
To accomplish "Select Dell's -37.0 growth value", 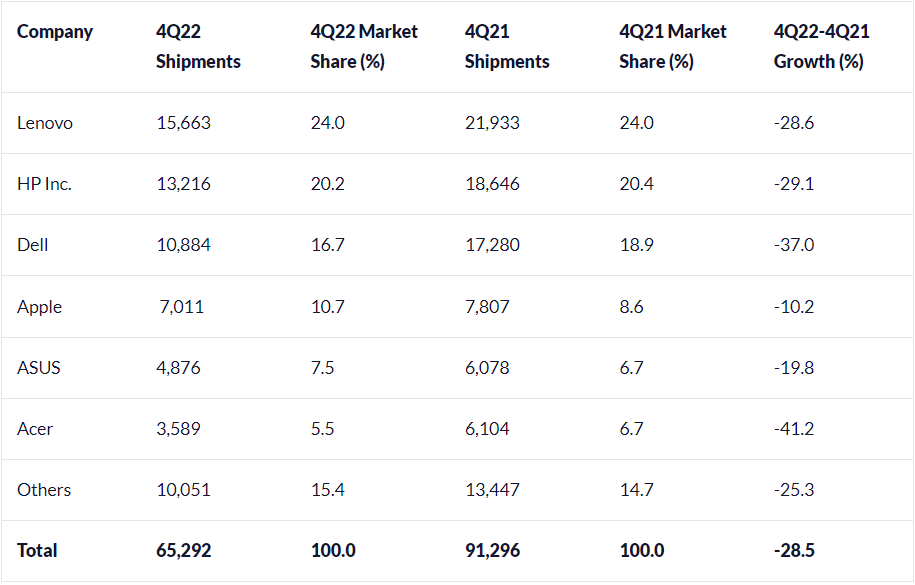I will (x=794, y=245).
